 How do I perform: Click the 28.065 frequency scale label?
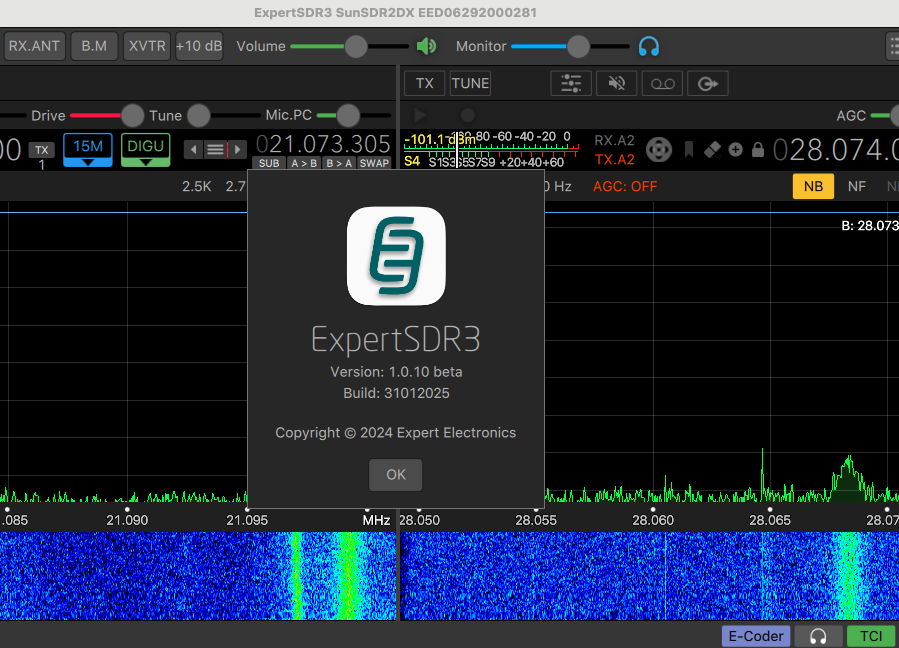click(x=770, y=520)
